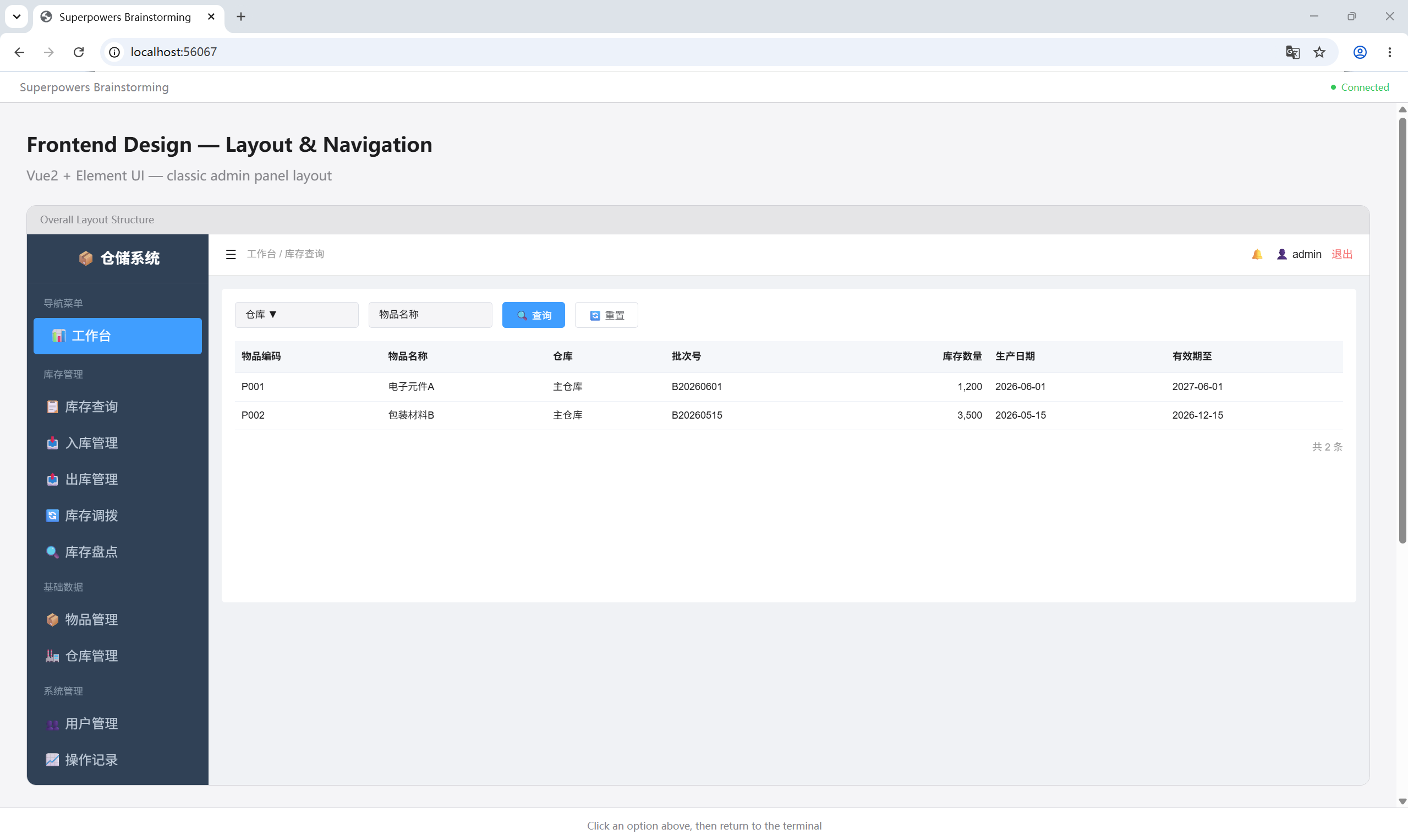Click the 库存调拨 transfer icon
This screenshot has height=840, width=1408.
[x=52, y=515]
